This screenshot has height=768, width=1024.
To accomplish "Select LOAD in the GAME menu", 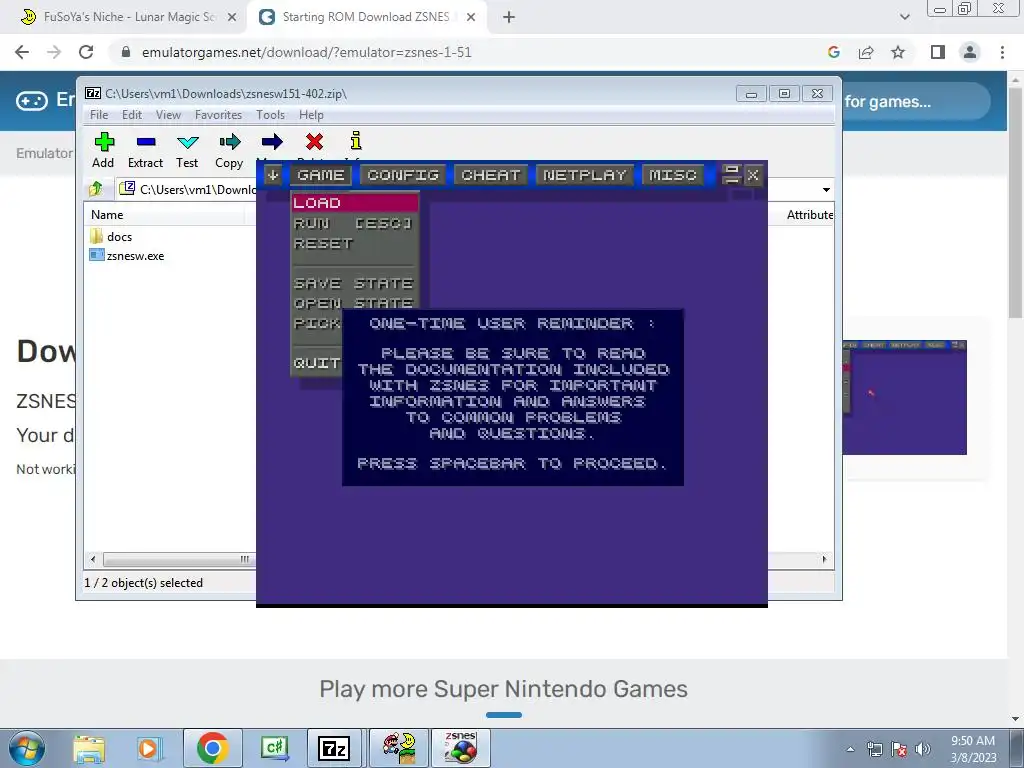I will [x=355, y=202].
